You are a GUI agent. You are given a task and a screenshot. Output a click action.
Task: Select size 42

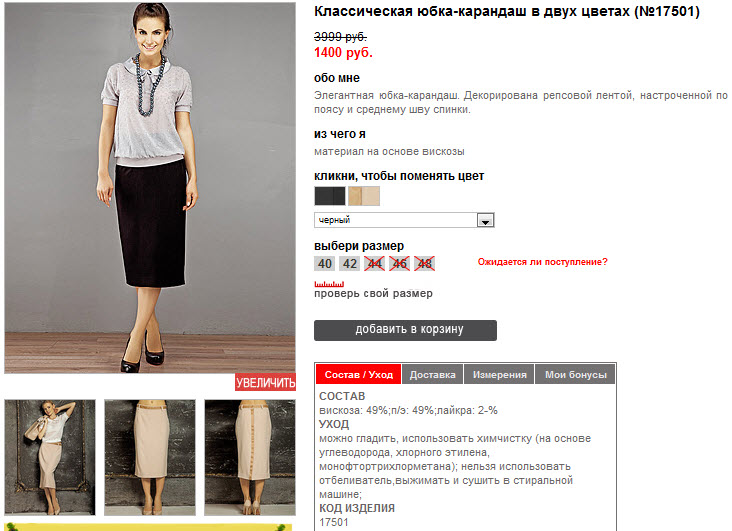pos(350,264)
